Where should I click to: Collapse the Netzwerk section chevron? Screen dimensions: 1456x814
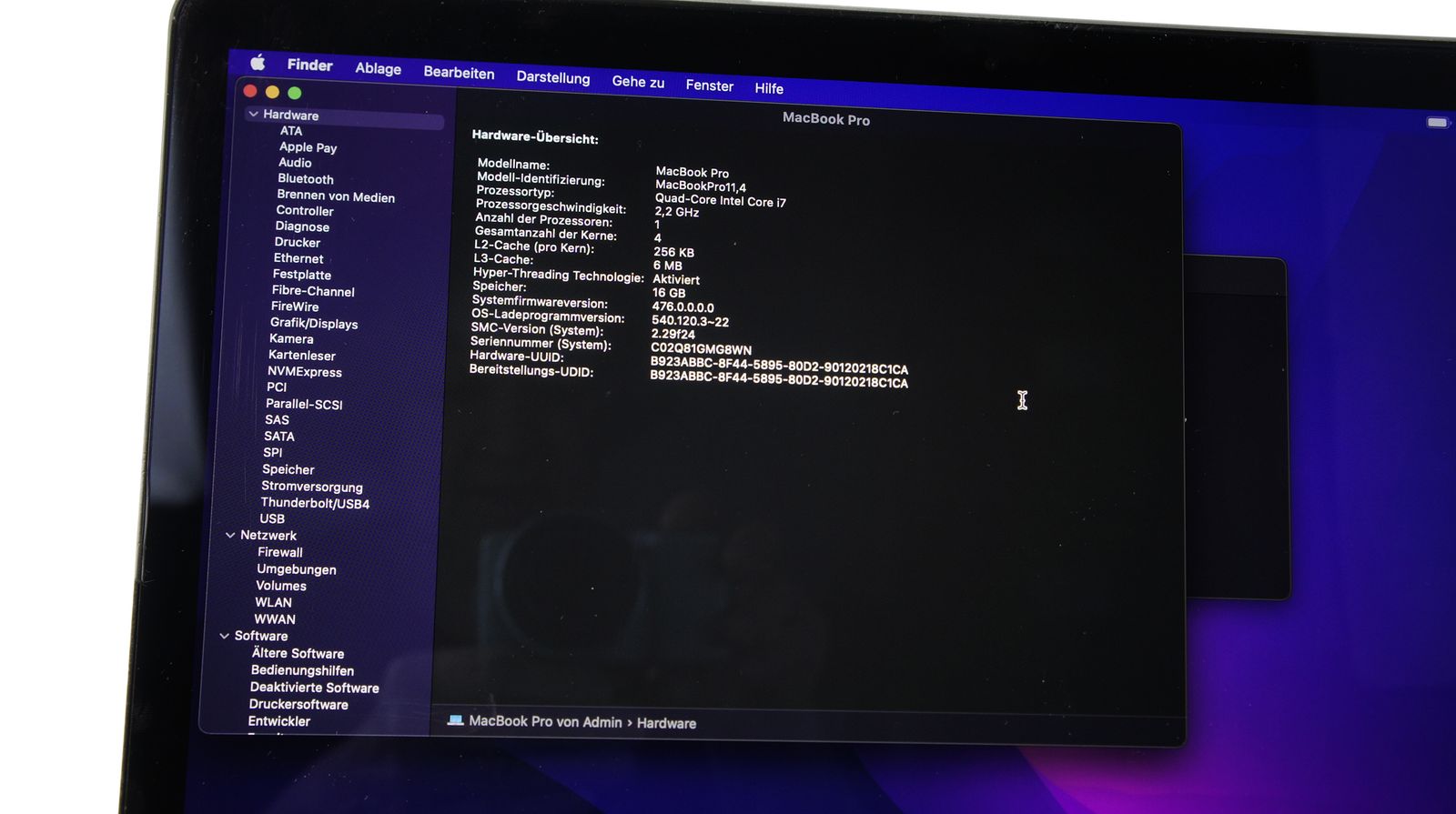230,535
